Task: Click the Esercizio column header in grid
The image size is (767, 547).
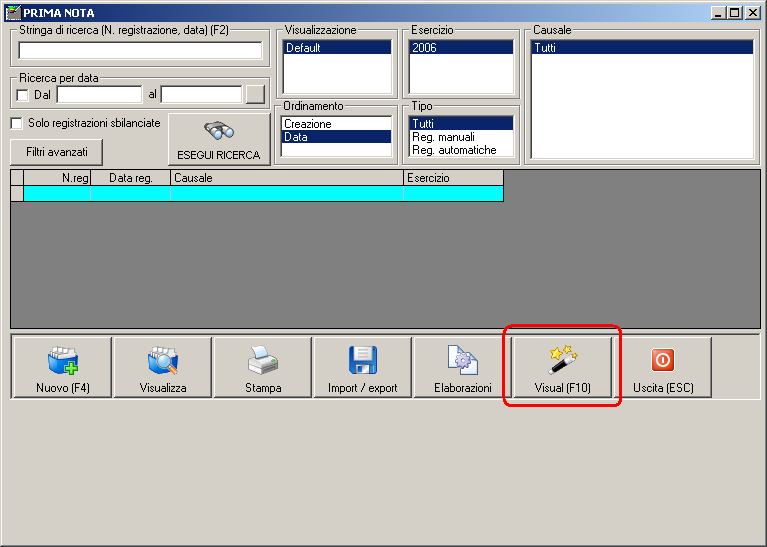Action: pos(453,178)
